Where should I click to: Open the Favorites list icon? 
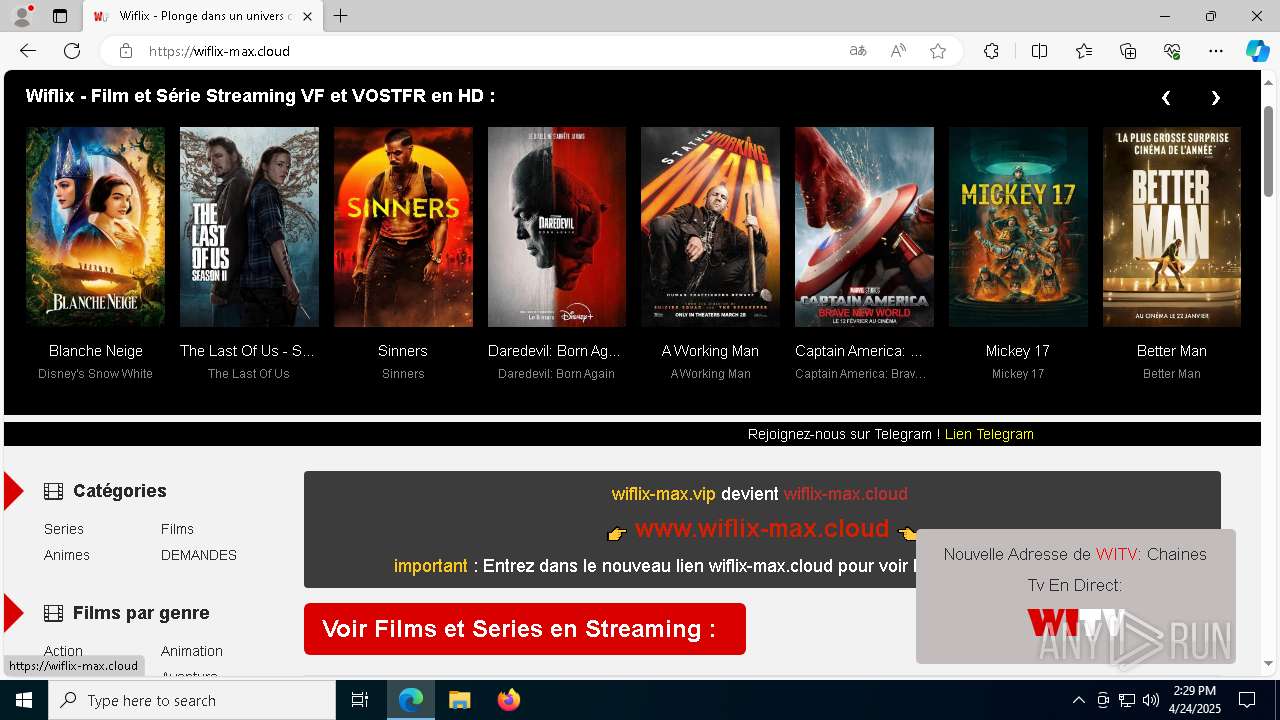tap(1084, 51)
